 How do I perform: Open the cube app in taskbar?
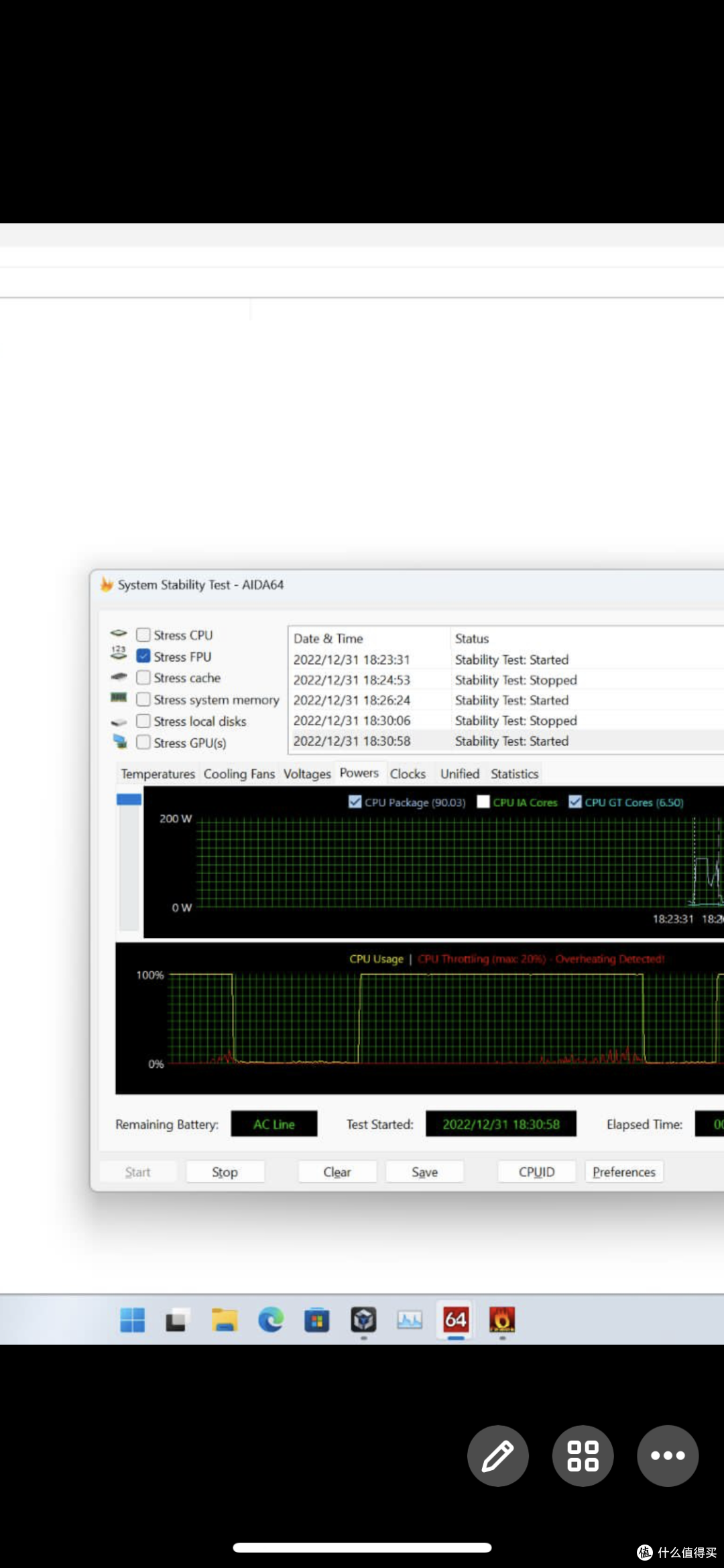coord(363,1320)
